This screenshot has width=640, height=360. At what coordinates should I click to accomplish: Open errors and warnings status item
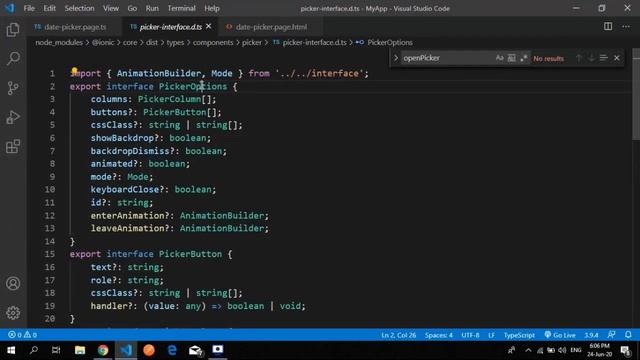click(x=22, y=335)
